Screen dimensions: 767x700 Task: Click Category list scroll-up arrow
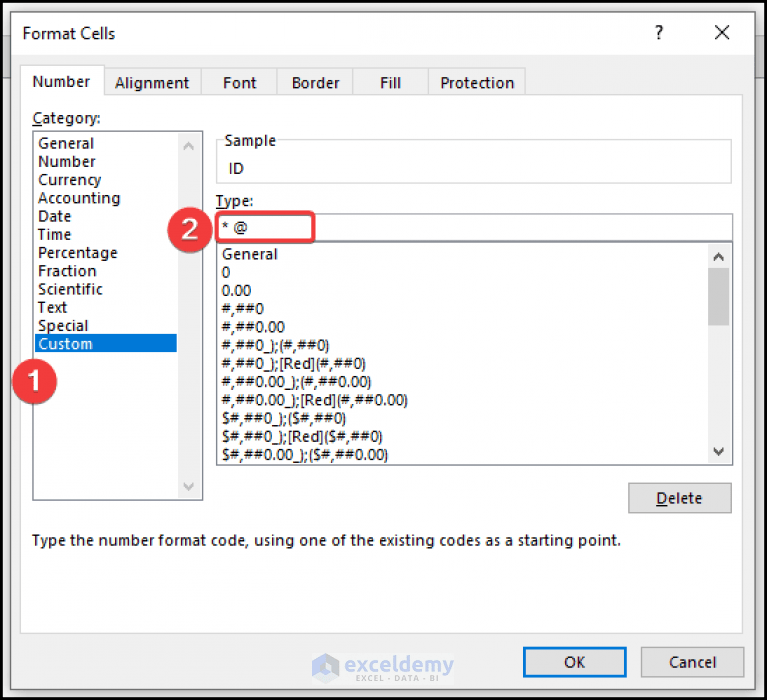tap(188, 145)
